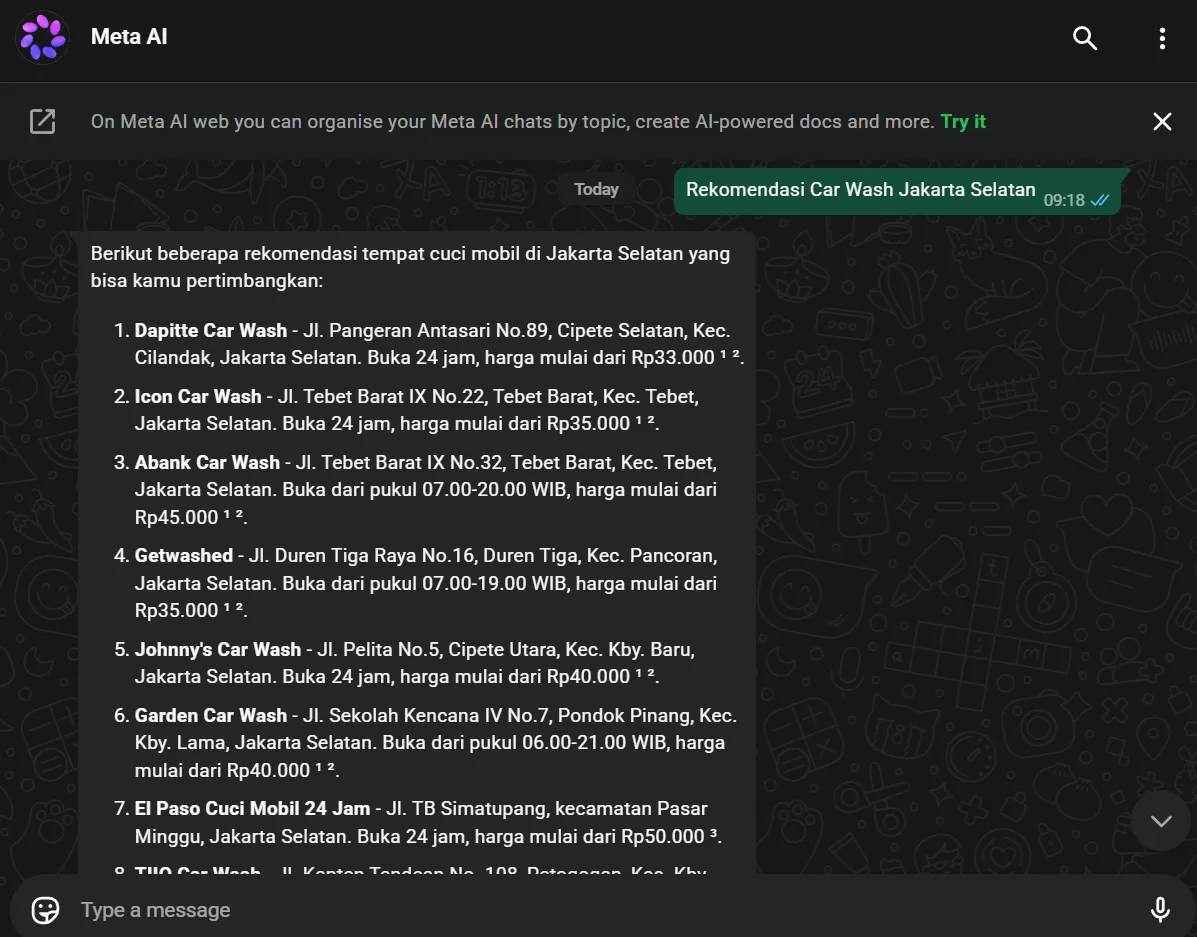Open the three-dot chat menu
The width and height of the screenshot is (1197, 937).
[1162, 38]
